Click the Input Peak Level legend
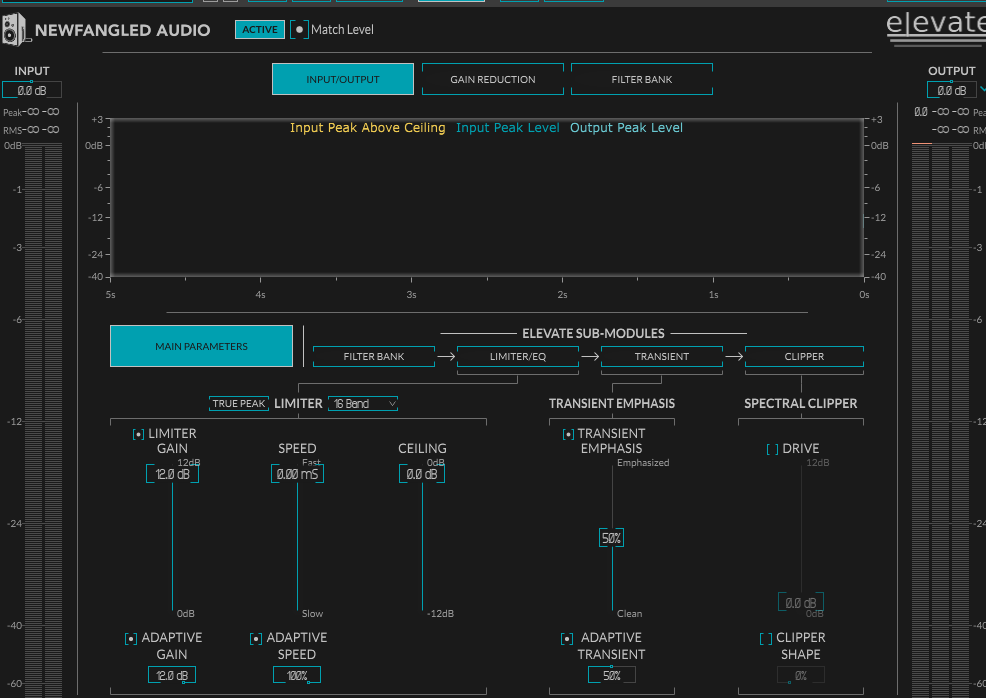The height and width of the screenshot is (698, 986). point(507,128)
